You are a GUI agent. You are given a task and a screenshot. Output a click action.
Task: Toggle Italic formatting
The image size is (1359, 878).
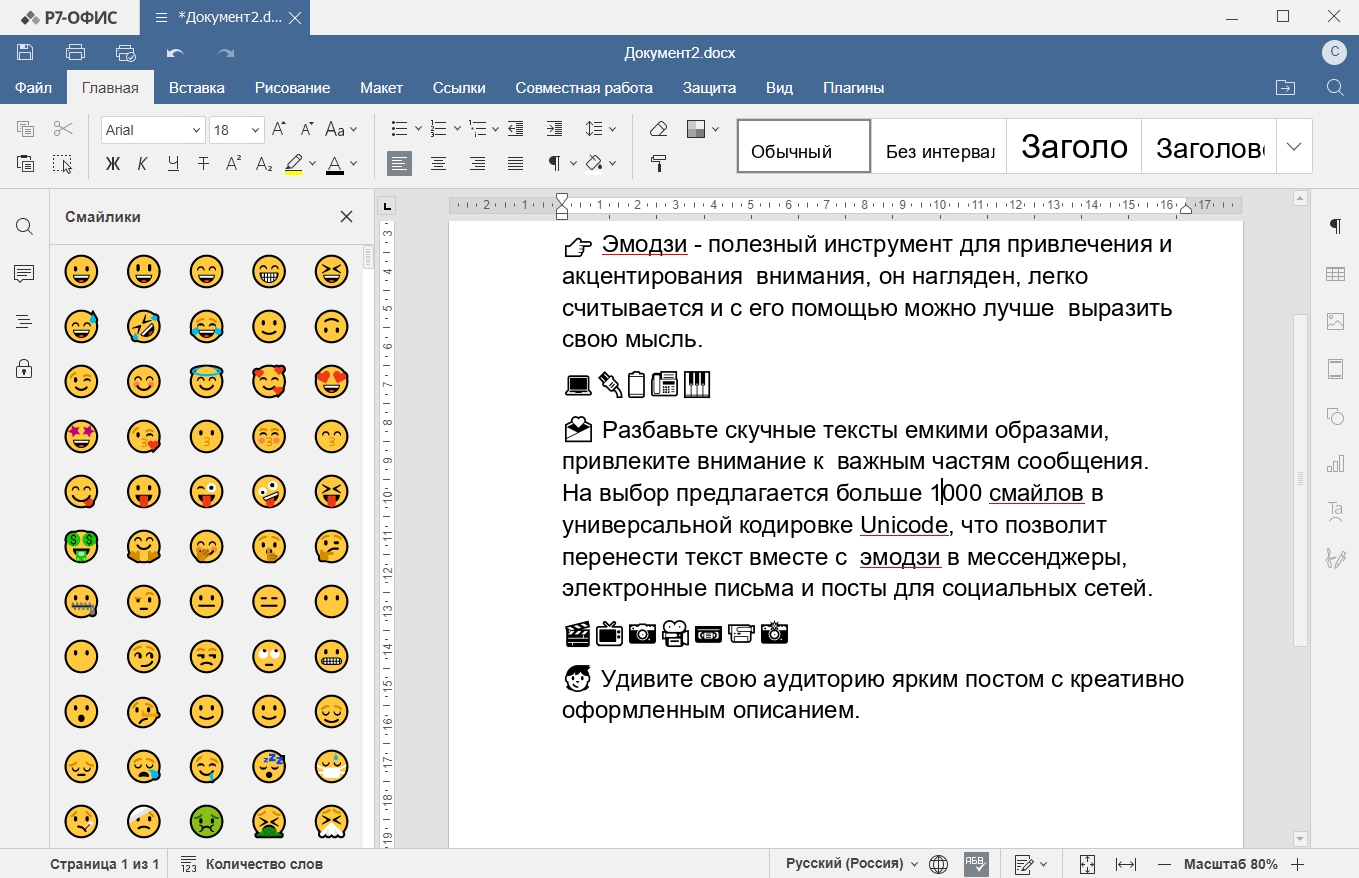[143, 164]
